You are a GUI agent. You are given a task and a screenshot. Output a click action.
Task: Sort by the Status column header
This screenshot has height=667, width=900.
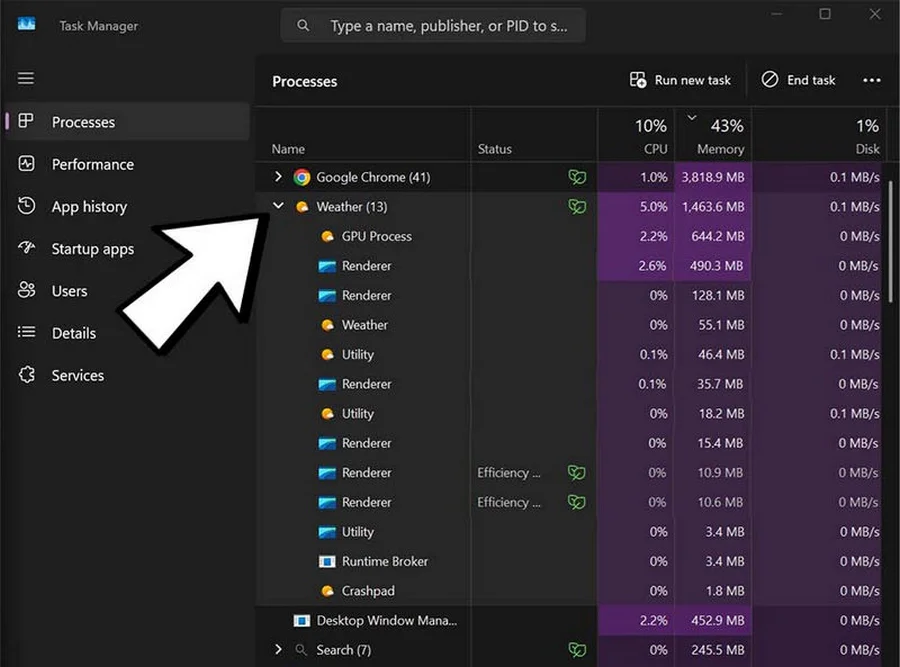(x=534, y=134)
